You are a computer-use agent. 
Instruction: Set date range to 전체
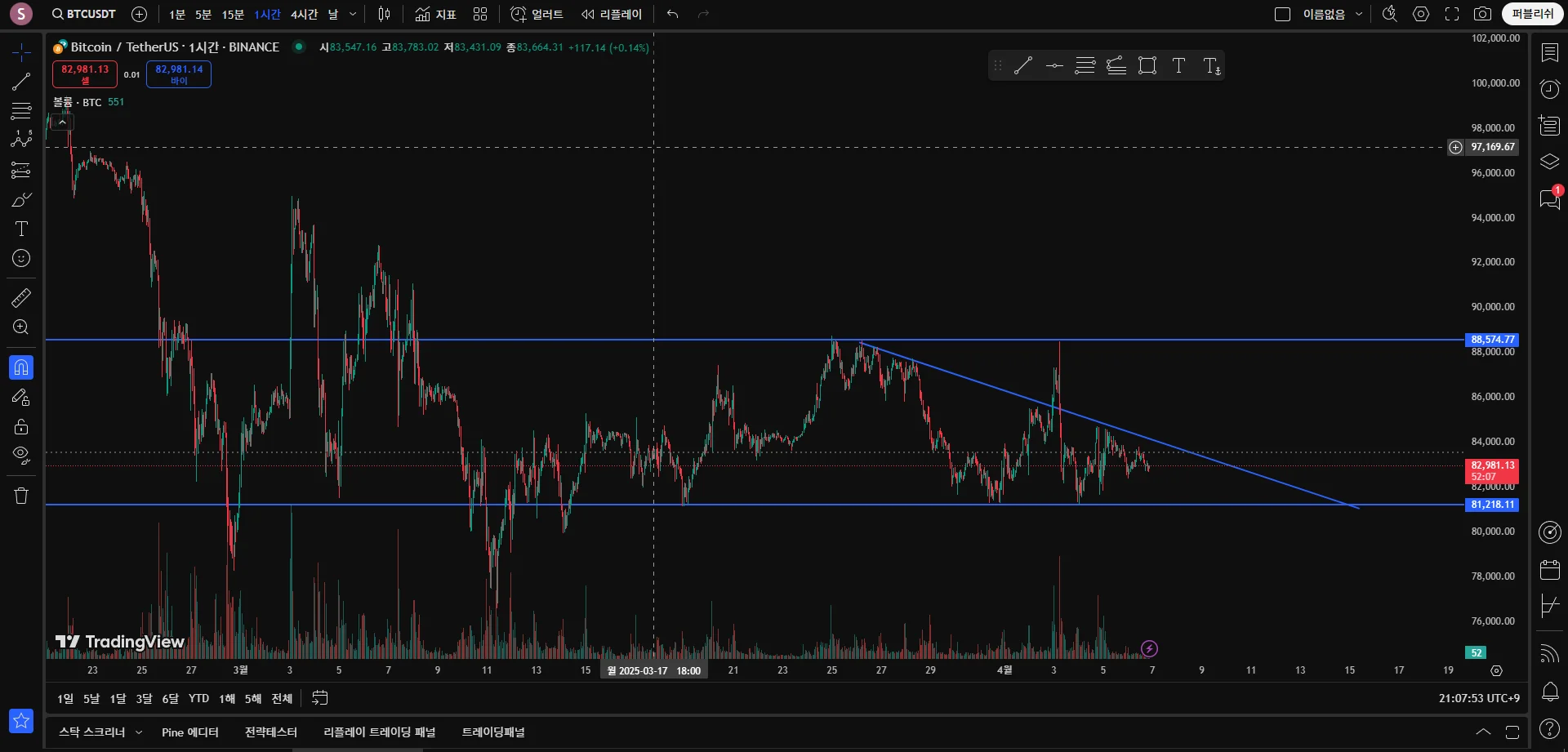click(x=282, y=698)
